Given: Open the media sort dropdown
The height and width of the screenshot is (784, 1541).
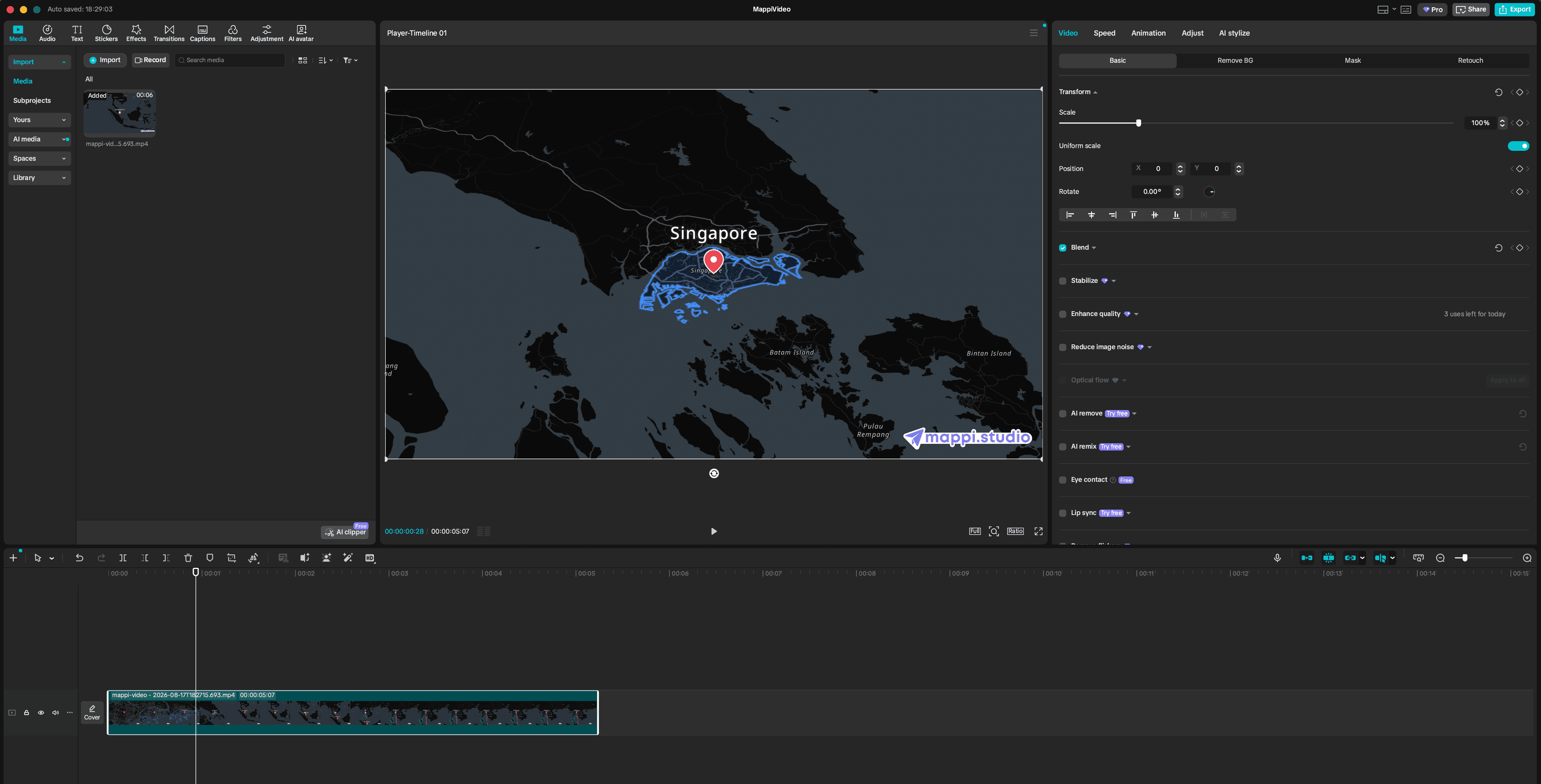Looking at the screenshot, I should click(x=325, y=61).
